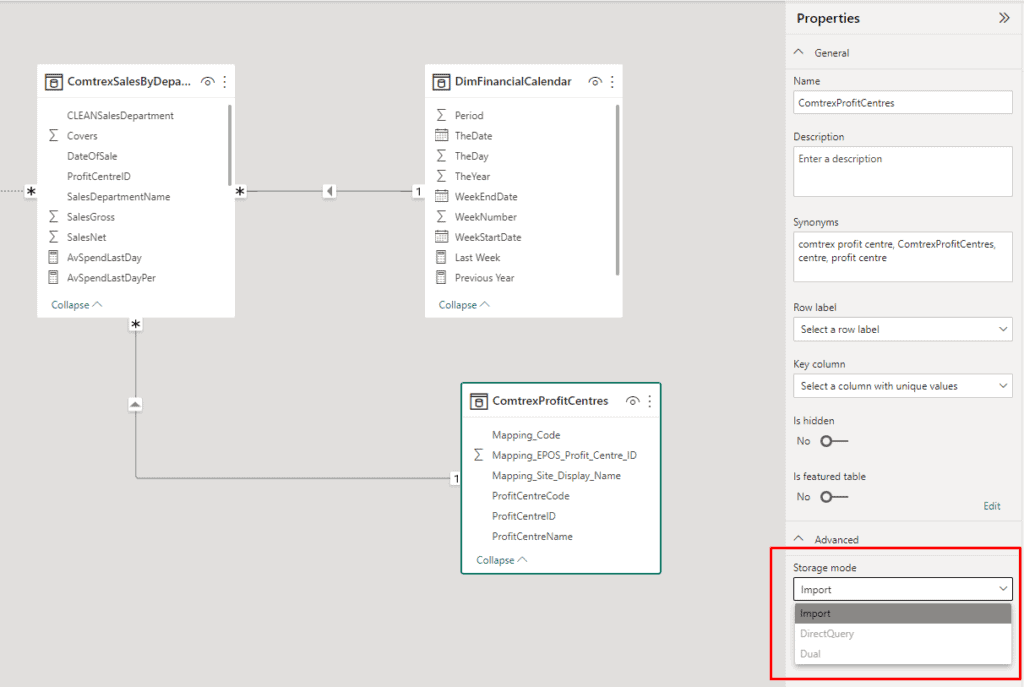Click the eye icon on DimFinancialCalendar

[x=594, y=82]
